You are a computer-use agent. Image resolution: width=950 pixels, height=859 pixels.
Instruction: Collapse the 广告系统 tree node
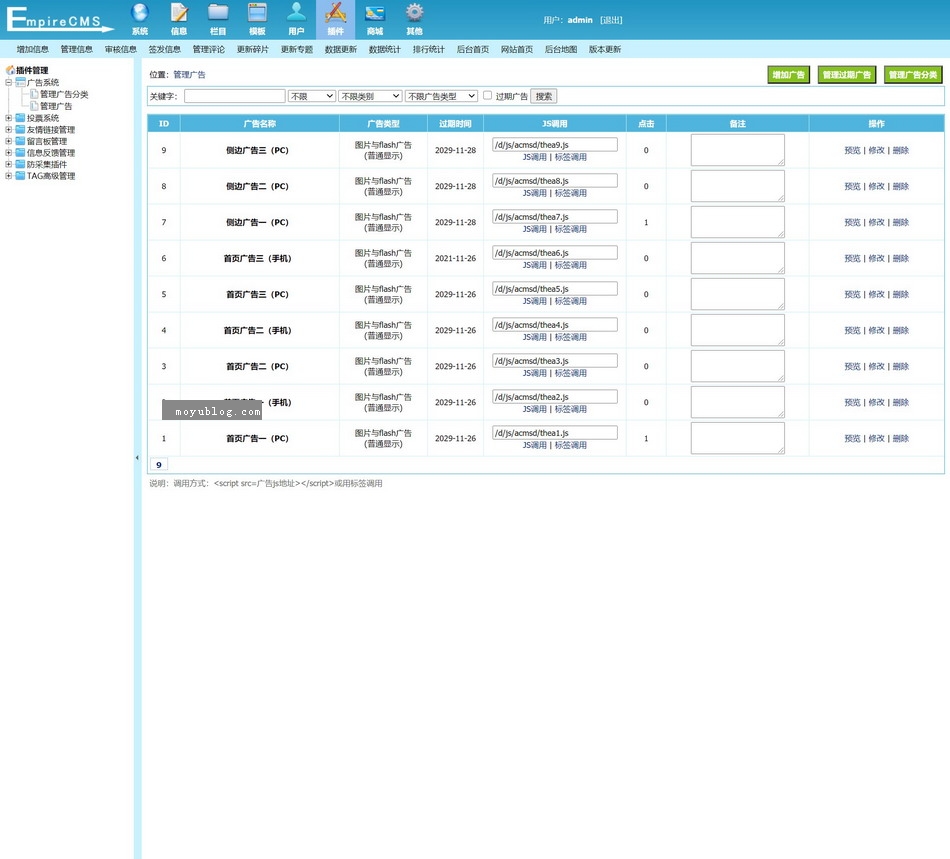(8, 82)
